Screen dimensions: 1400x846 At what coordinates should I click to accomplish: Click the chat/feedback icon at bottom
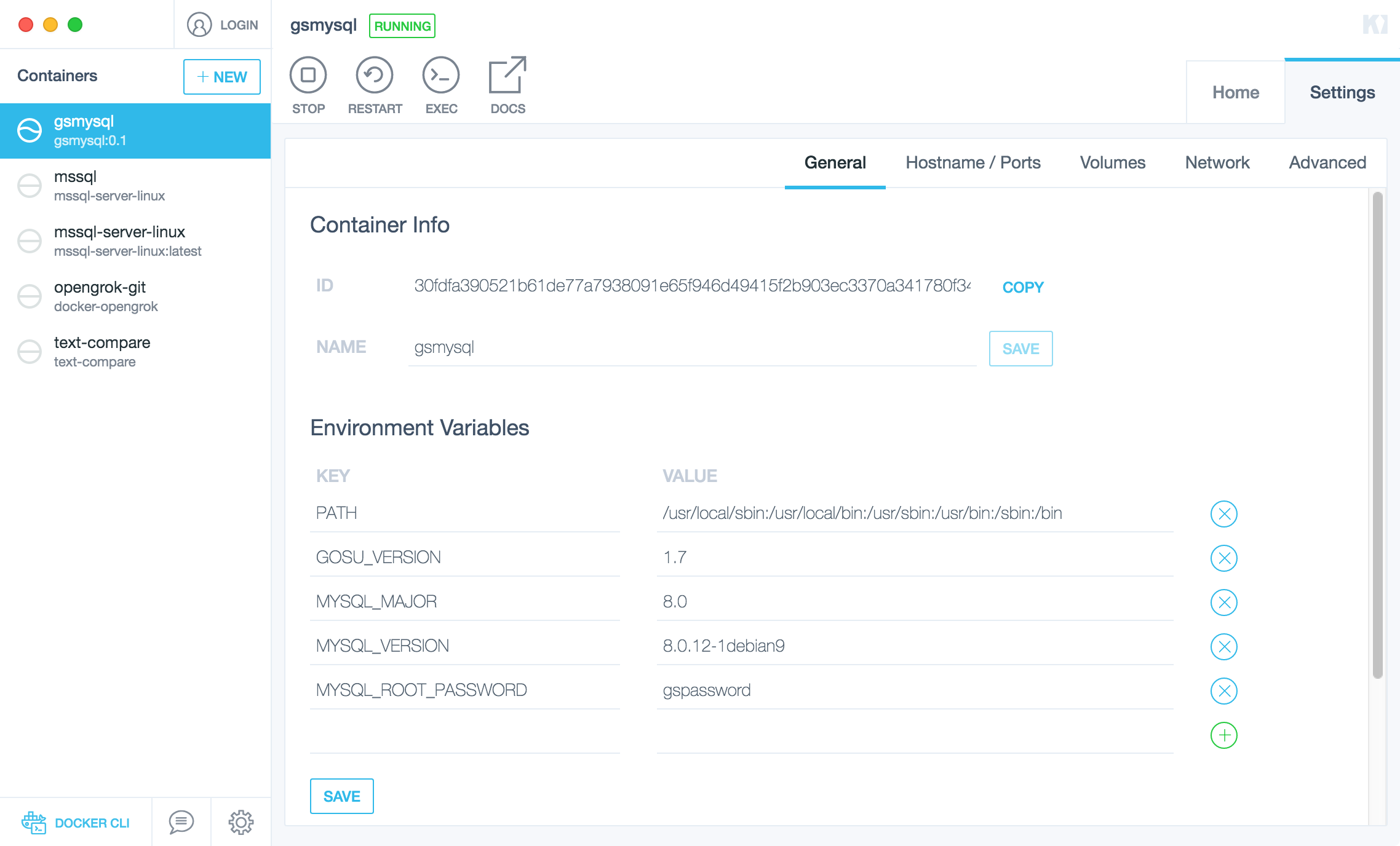(x=180, y=823)
